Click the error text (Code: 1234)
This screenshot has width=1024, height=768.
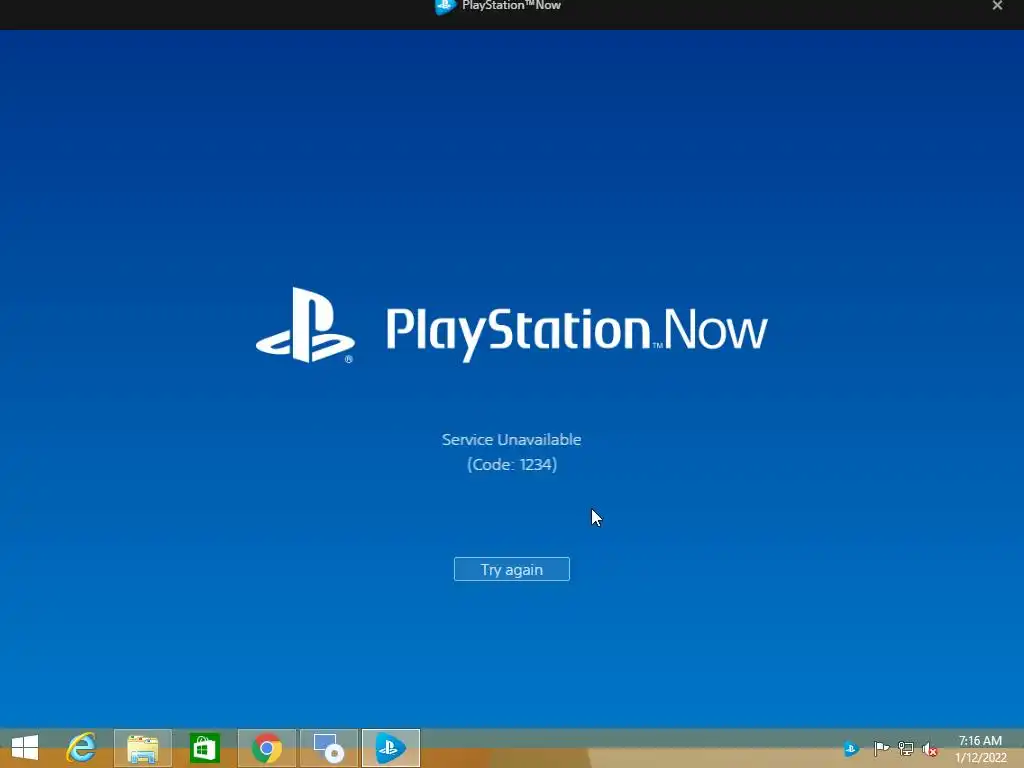(x=512, y=464)
